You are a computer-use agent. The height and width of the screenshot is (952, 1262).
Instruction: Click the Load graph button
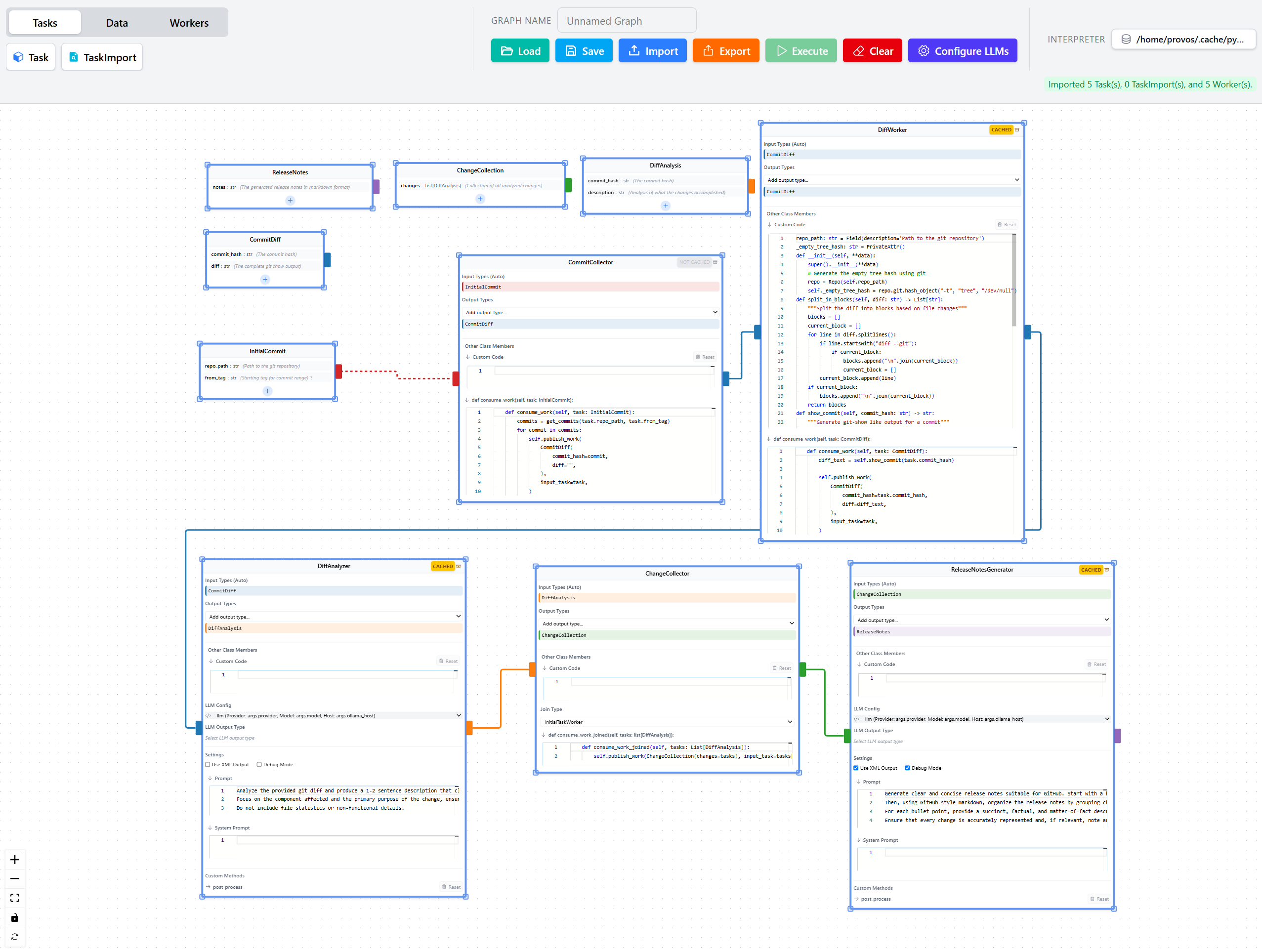click(520, 51)
